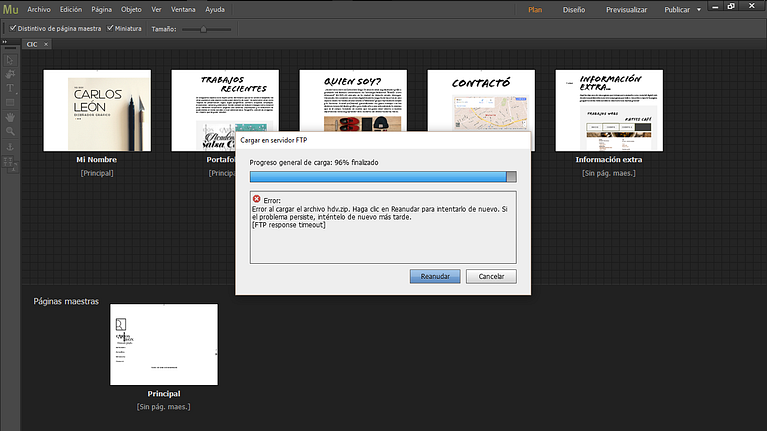Select the Zoom magnifier tool
Screen dimensions: 767x431
[10, 131]
